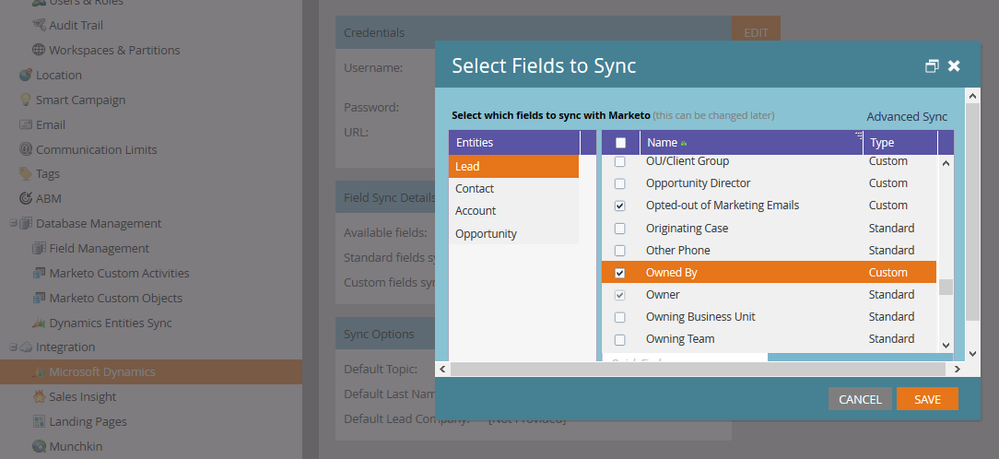Click the Workspaces & Partitions globe icon

click(x=39, y=50)
